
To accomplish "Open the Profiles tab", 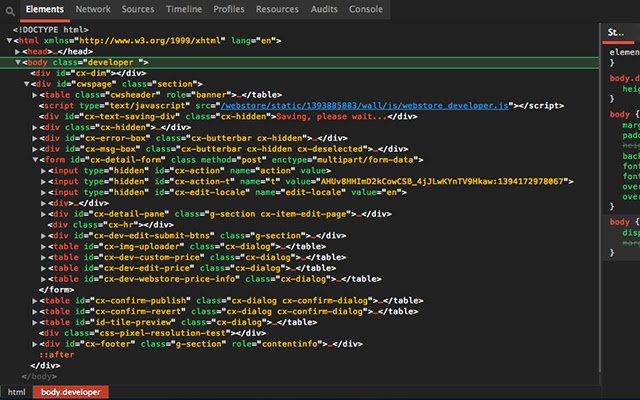I will tap(229, 9).
